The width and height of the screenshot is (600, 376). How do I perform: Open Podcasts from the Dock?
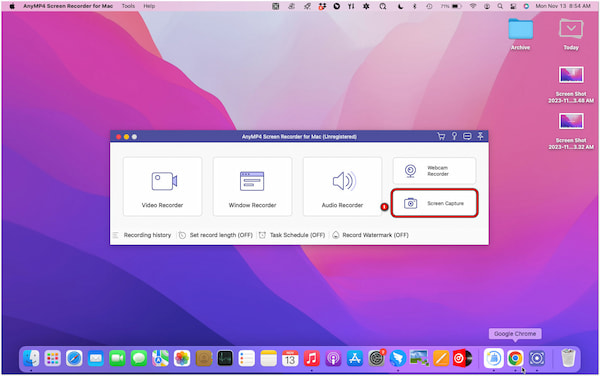(x=333, y=358)
